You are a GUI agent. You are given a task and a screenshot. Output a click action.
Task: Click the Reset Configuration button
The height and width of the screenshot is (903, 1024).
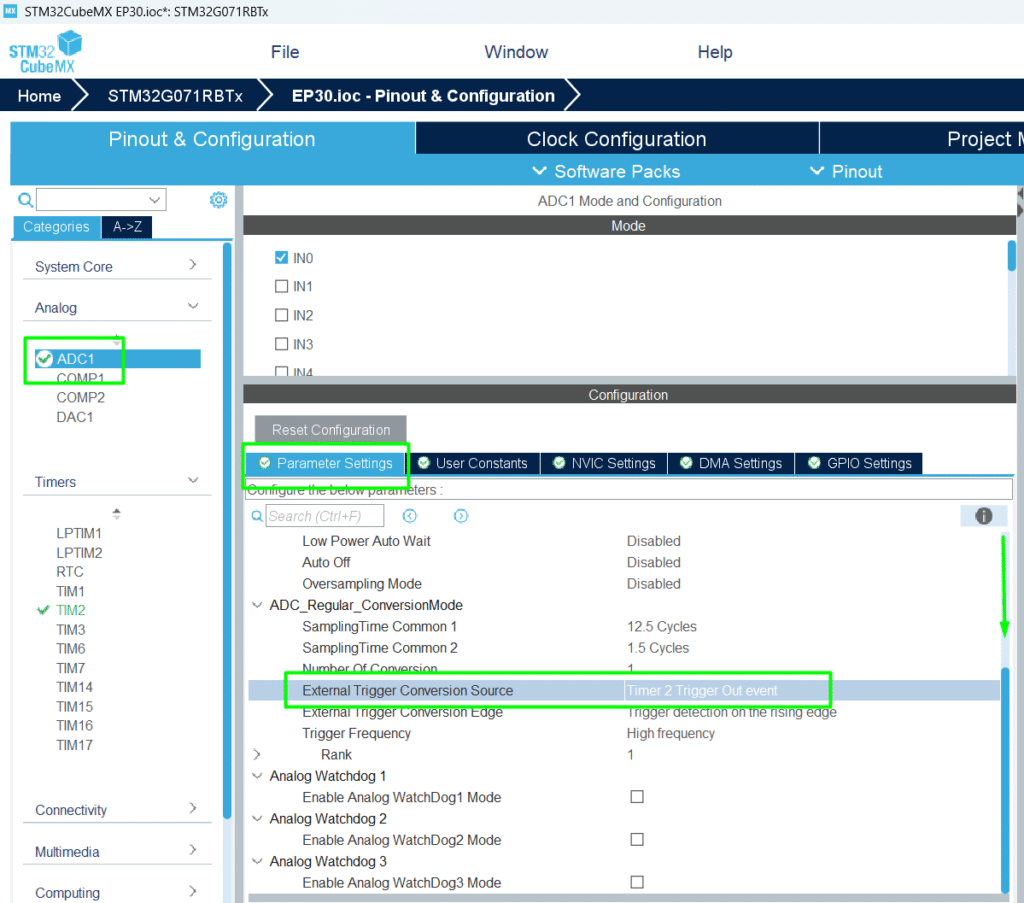coord(331,430)
